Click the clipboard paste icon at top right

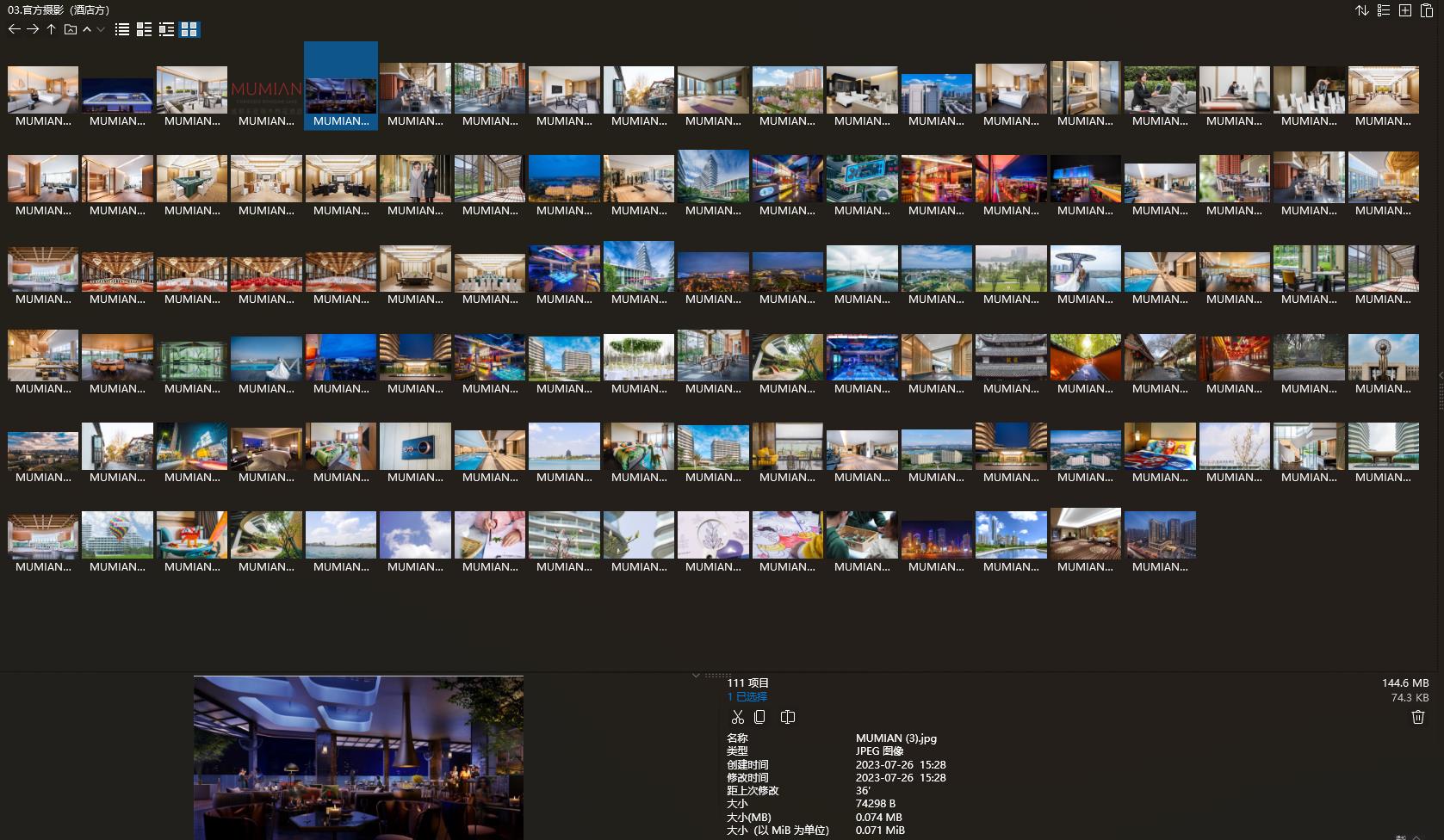coord(1426,10)
